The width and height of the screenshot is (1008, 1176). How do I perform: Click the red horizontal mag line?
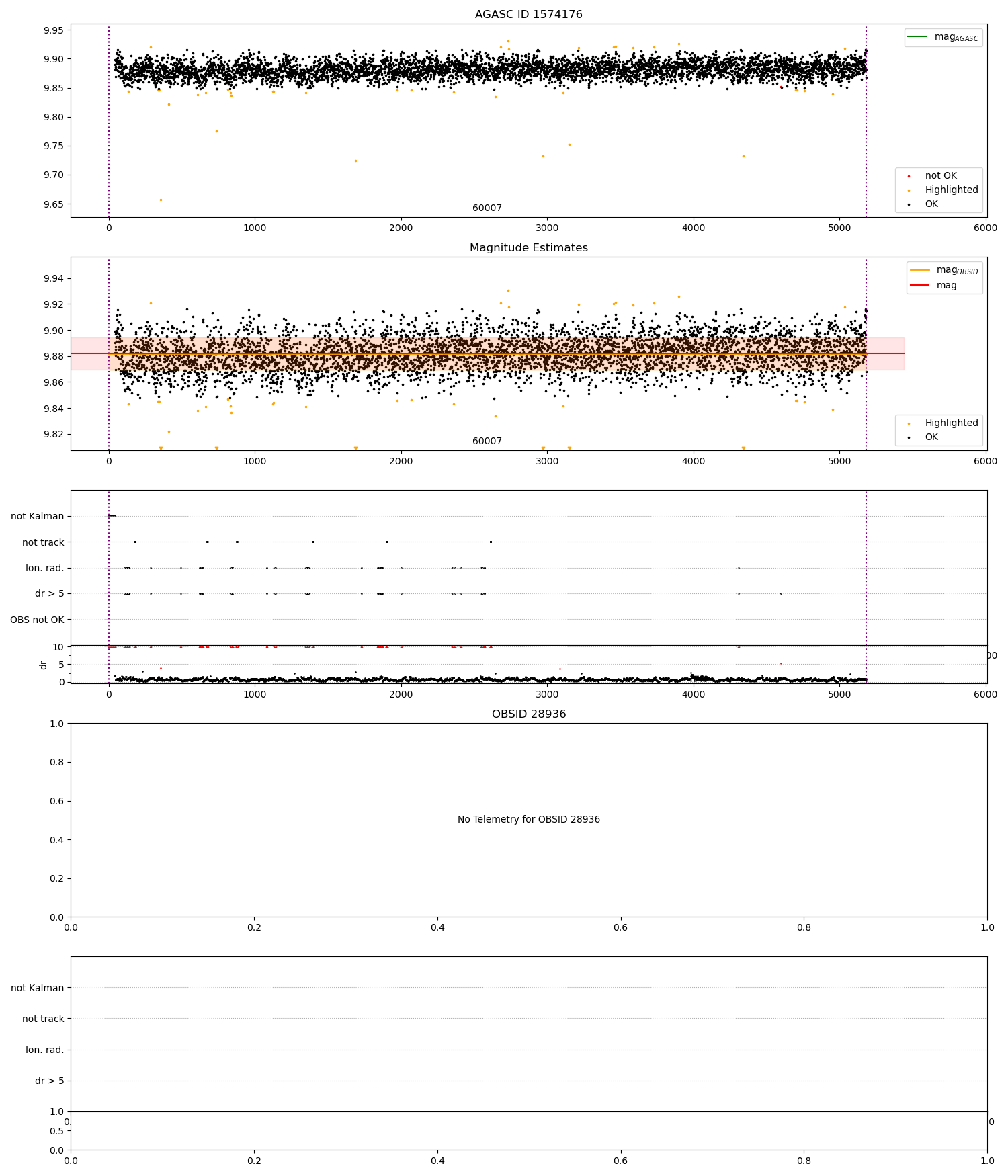point(487,353)
